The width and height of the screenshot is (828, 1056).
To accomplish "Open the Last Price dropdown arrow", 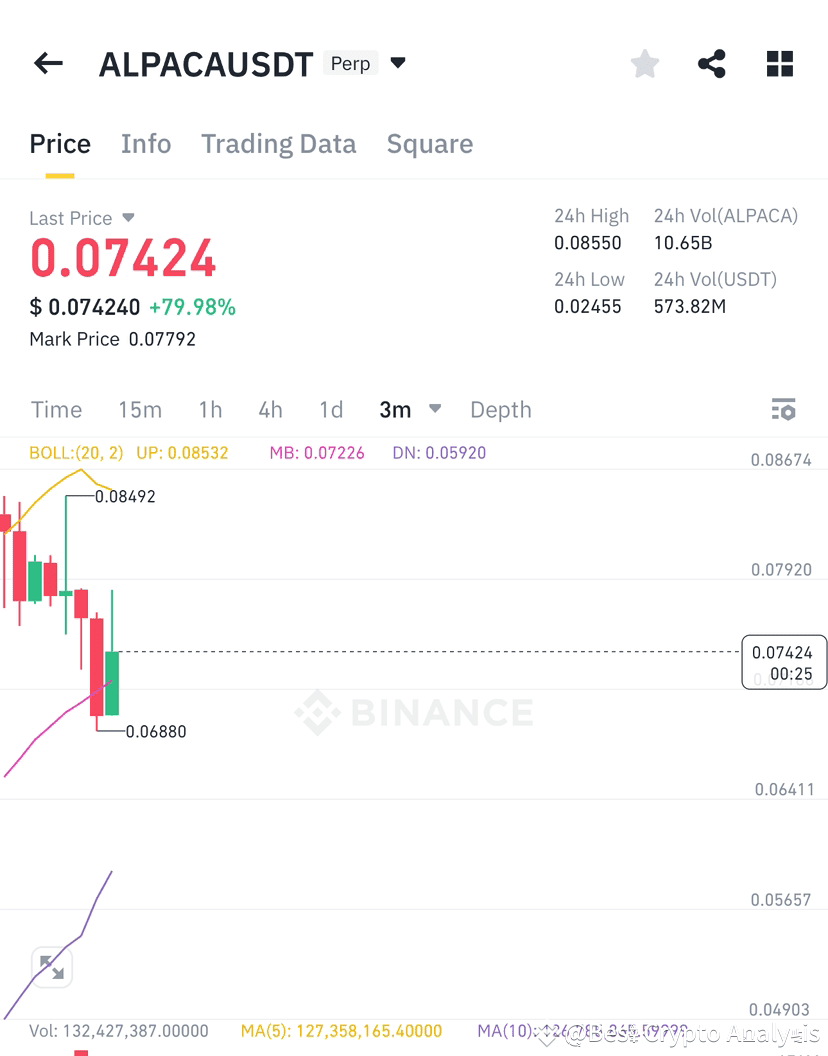I will [x=128, y=218].
